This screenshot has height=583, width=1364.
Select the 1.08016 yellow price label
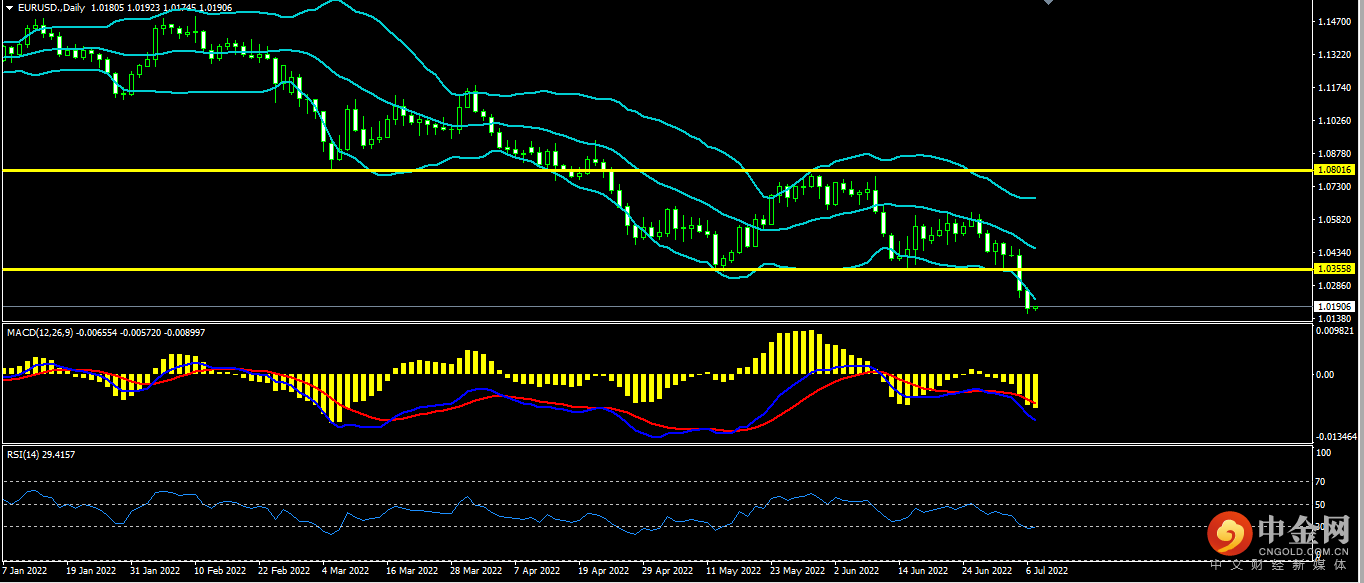[x=1335, y=170]
